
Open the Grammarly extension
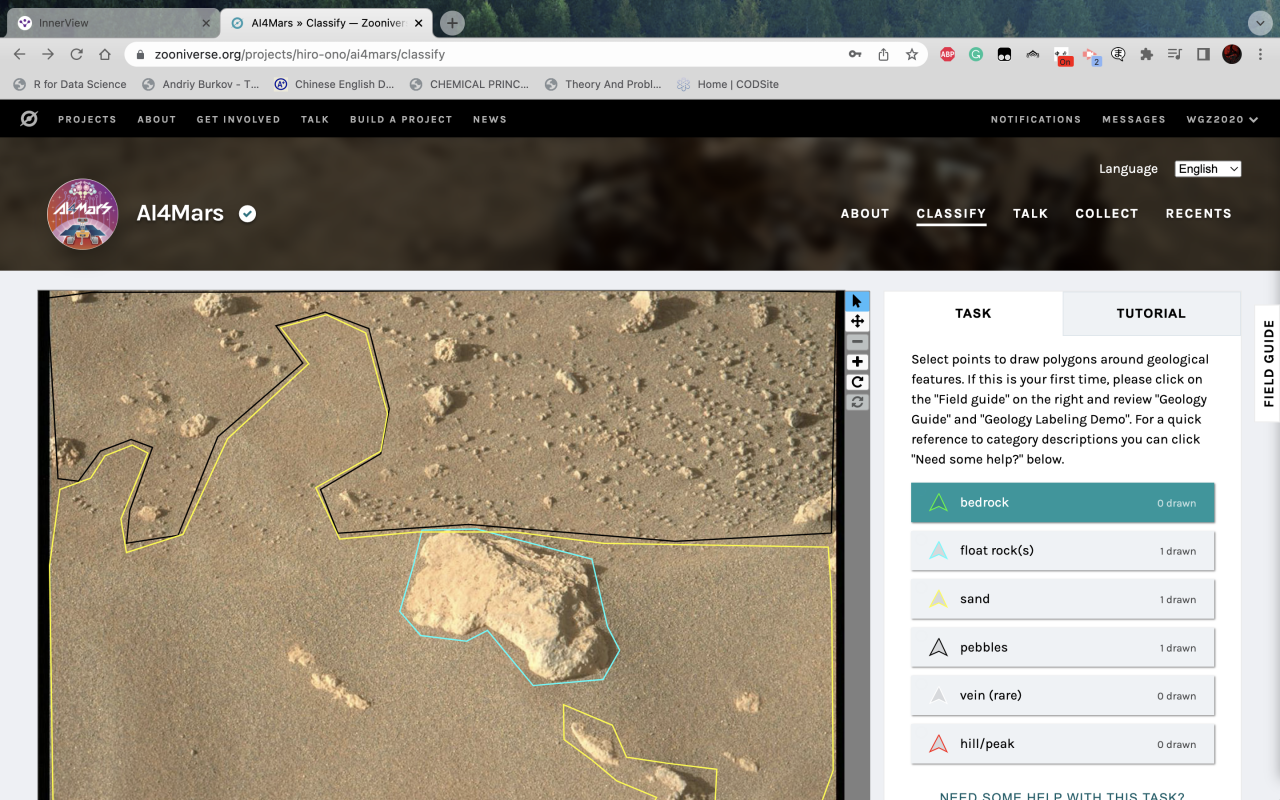pyautogui.click(x=975, y=54)
